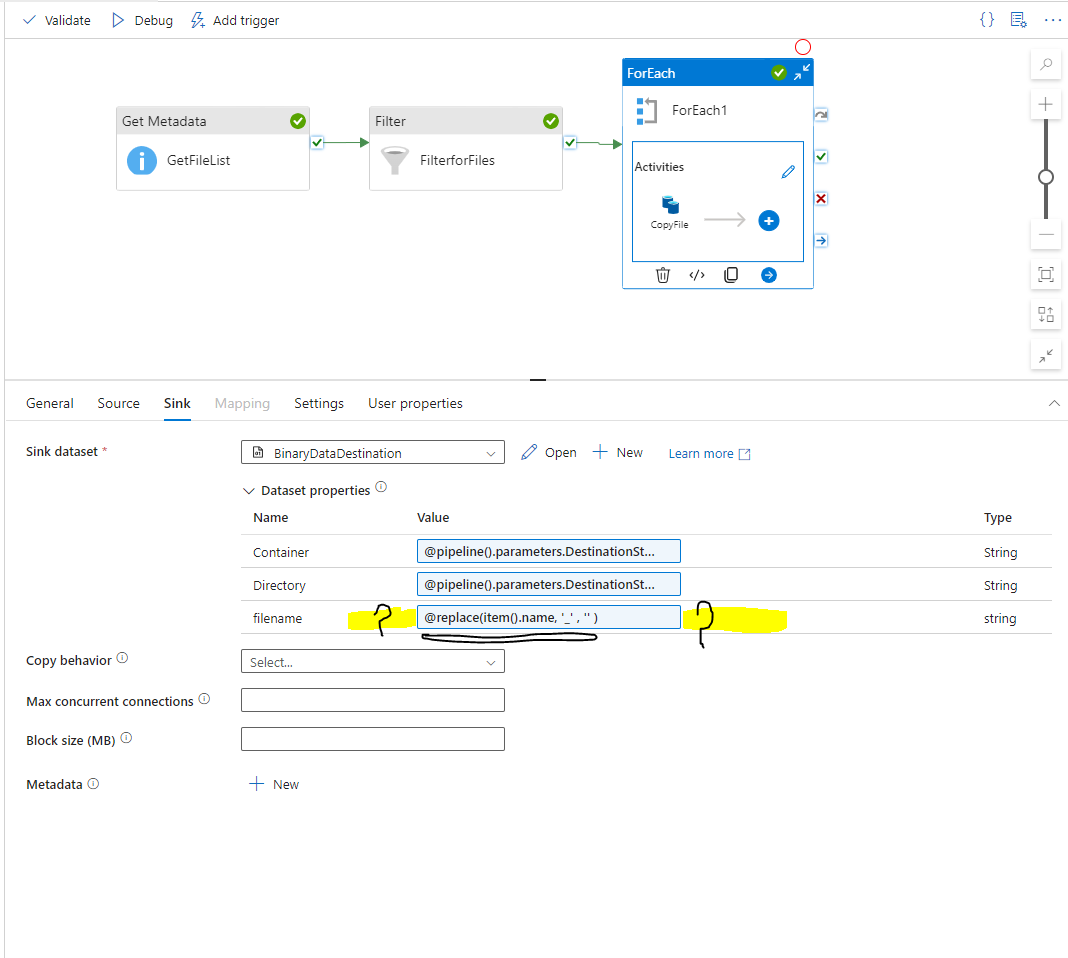Screen dimensions: 1068x958
Task: Open pipeline JSON code view braces icon
Action: [x=987, y=20]
